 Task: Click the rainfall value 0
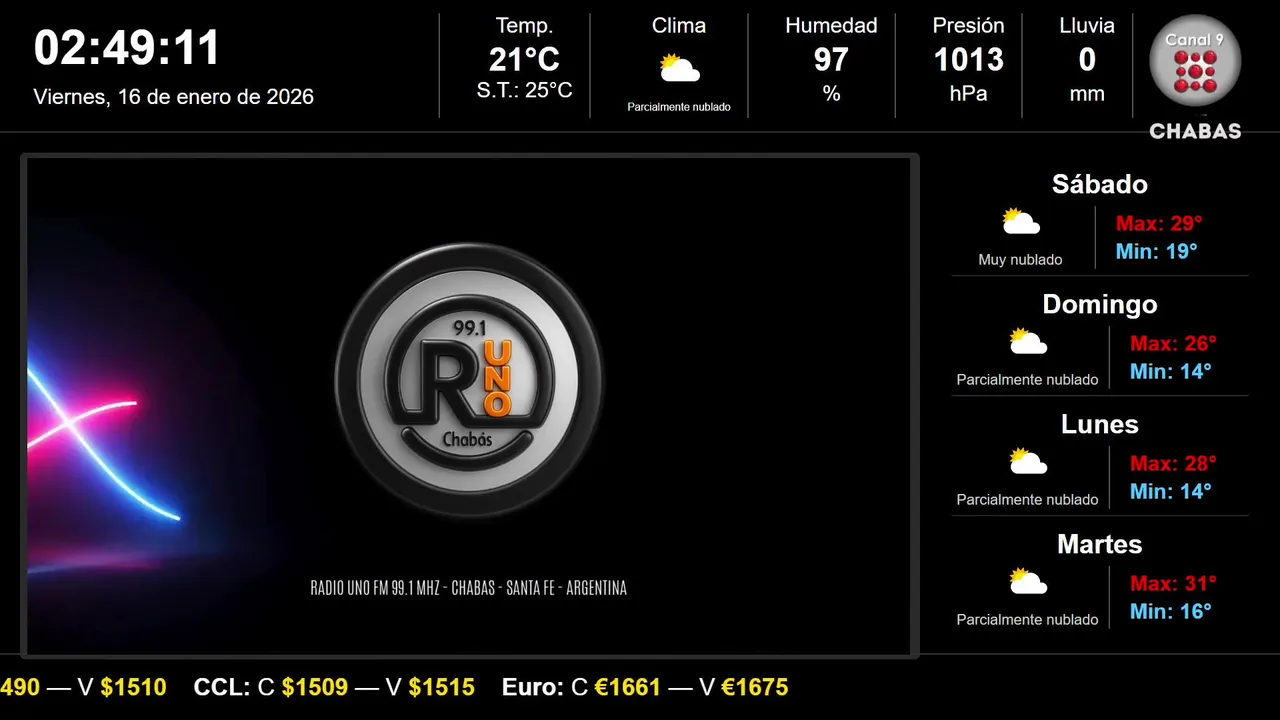(x=1087, y=60)
